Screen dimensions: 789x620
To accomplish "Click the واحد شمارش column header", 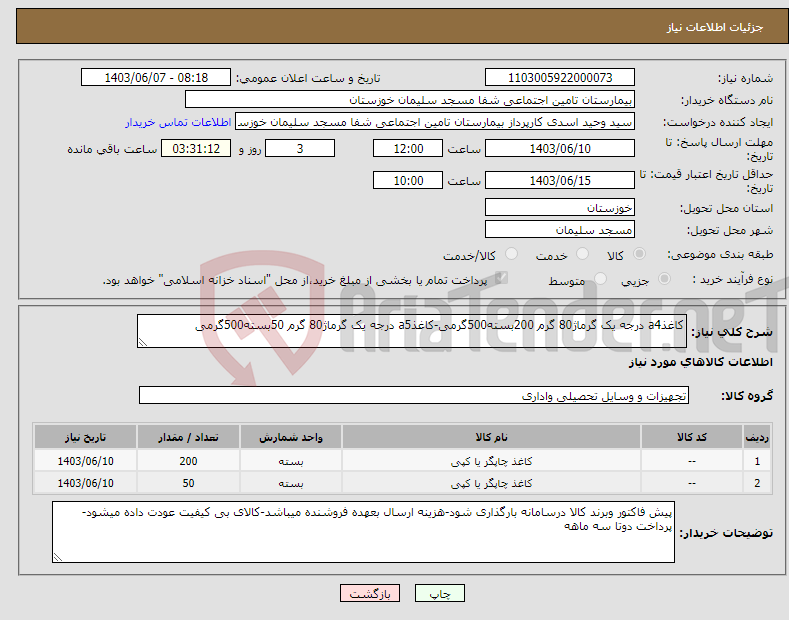I will point(291,437).
